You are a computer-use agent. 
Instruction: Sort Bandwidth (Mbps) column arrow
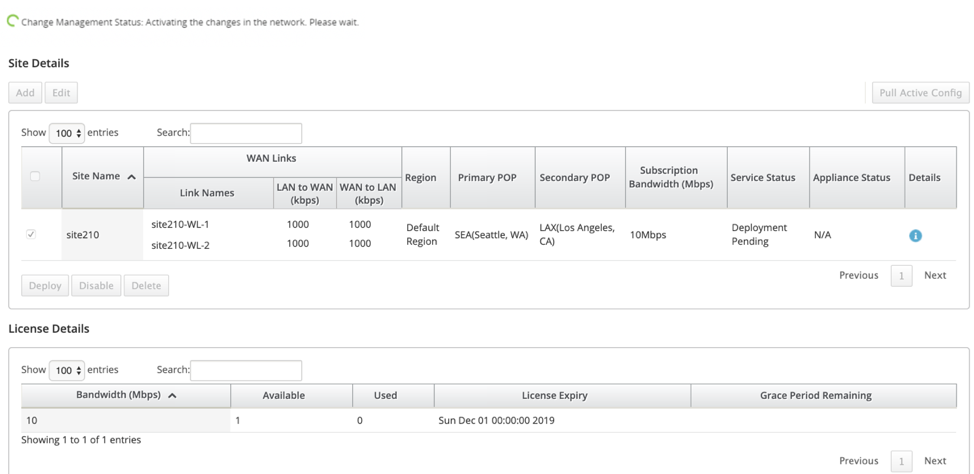172,395
